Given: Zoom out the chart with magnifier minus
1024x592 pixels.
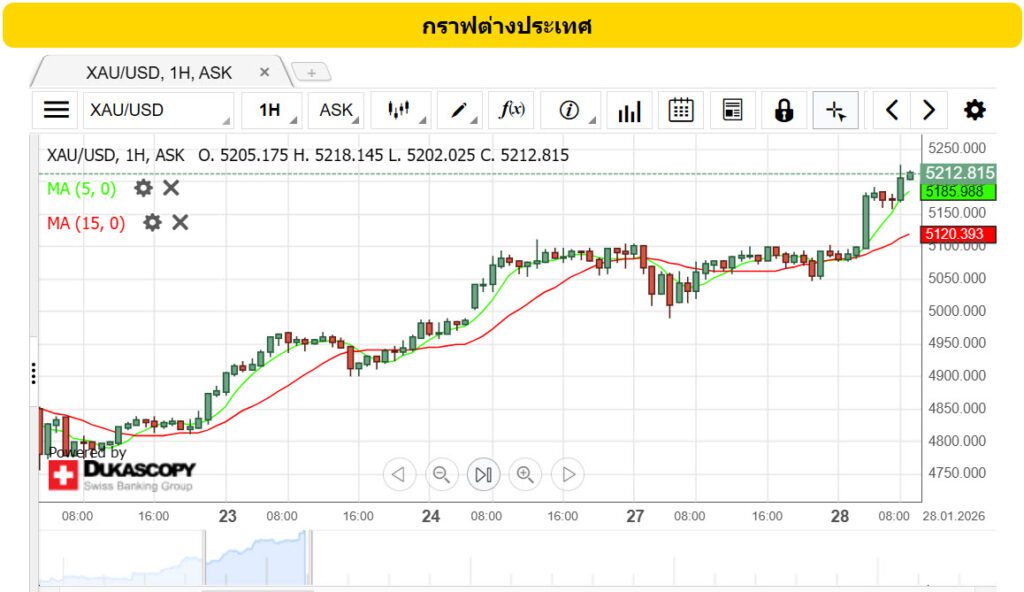Looking at the screenshot, I should [441, 474].
